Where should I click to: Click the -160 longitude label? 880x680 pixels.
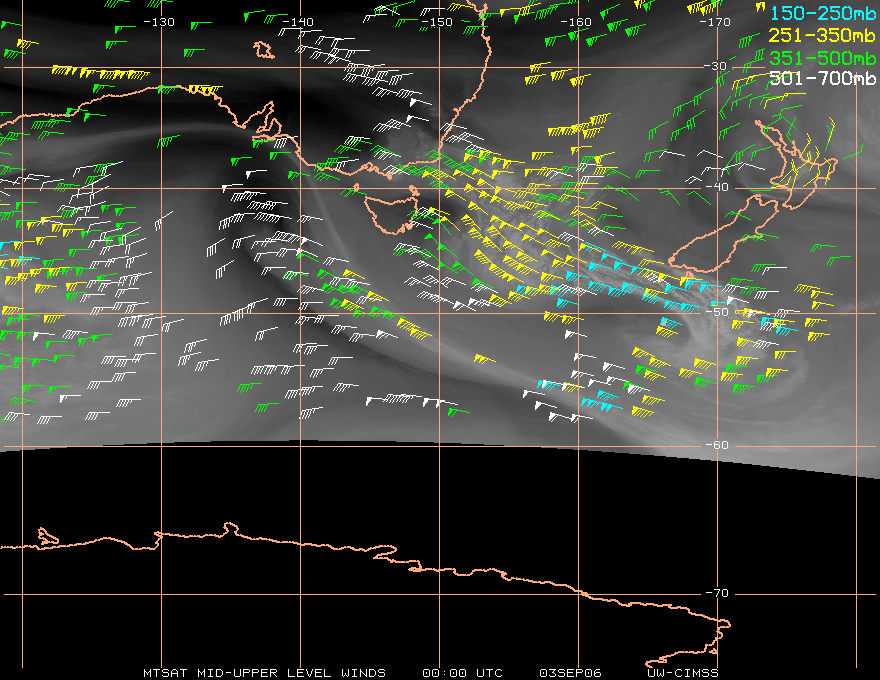(576, 22)
